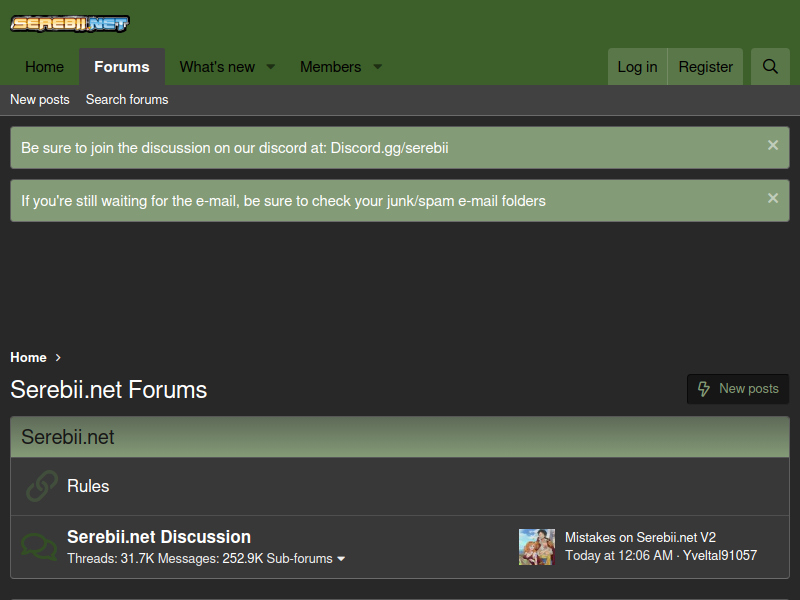The height and width of the screenshot is (600, 800).
Task: Open the Members tab
Action: coord(331,67)
